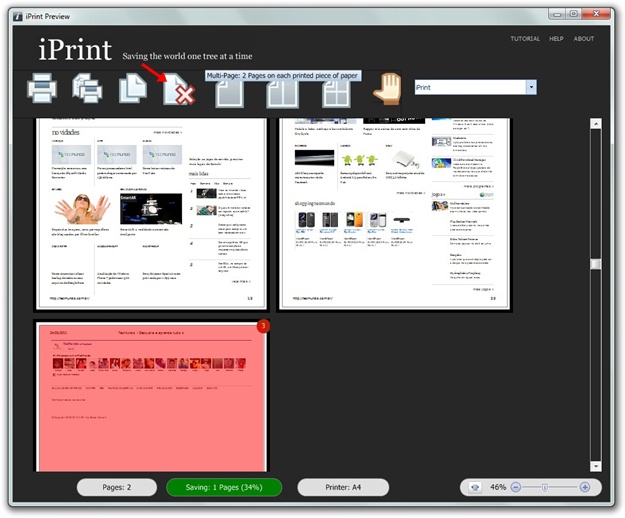
Task: Select two pages per sheet layout icon
Action: coord(282,94)
